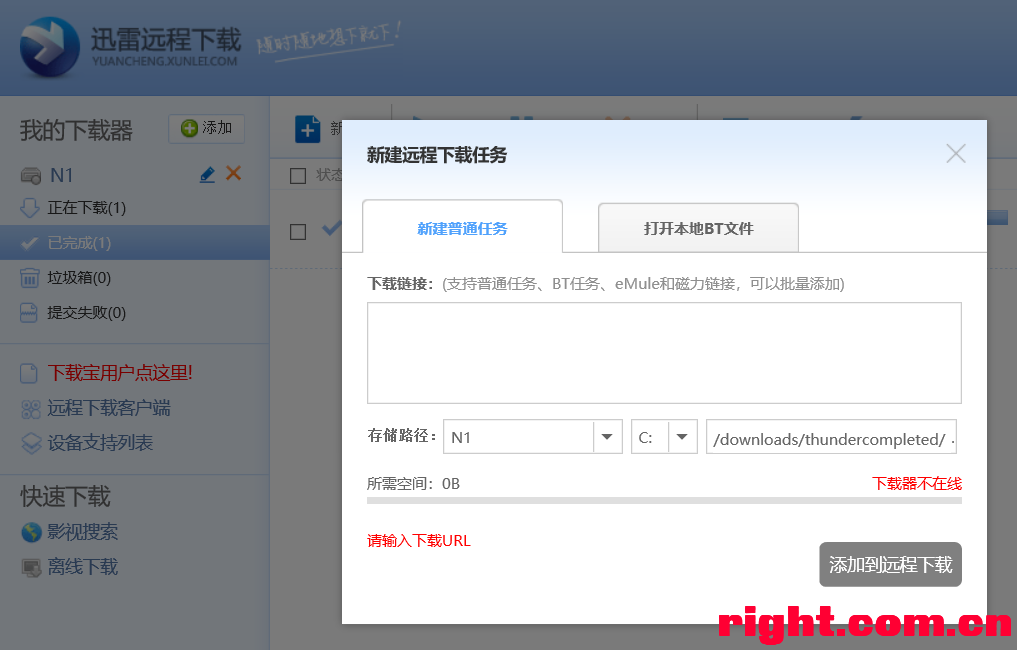Click the 我的下载器 heading
This screenshot has height=650, width=1017.
pyautogui.click(x=77, y=130)
